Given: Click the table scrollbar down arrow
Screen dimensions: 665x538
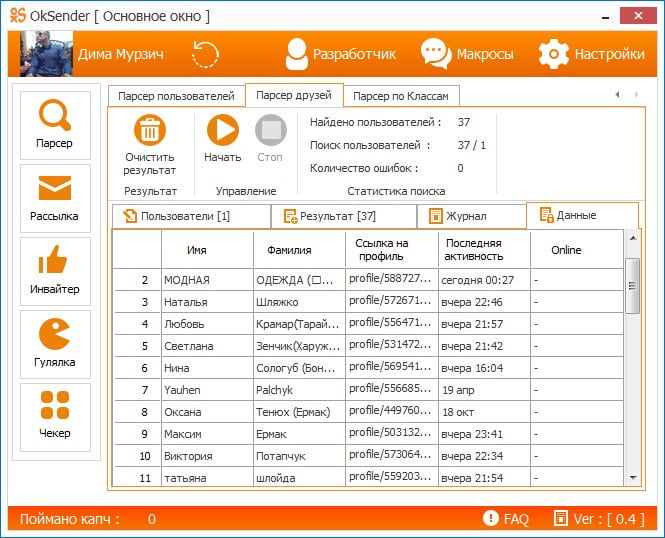Looking at the screenshot, I should tap(633, 478).
